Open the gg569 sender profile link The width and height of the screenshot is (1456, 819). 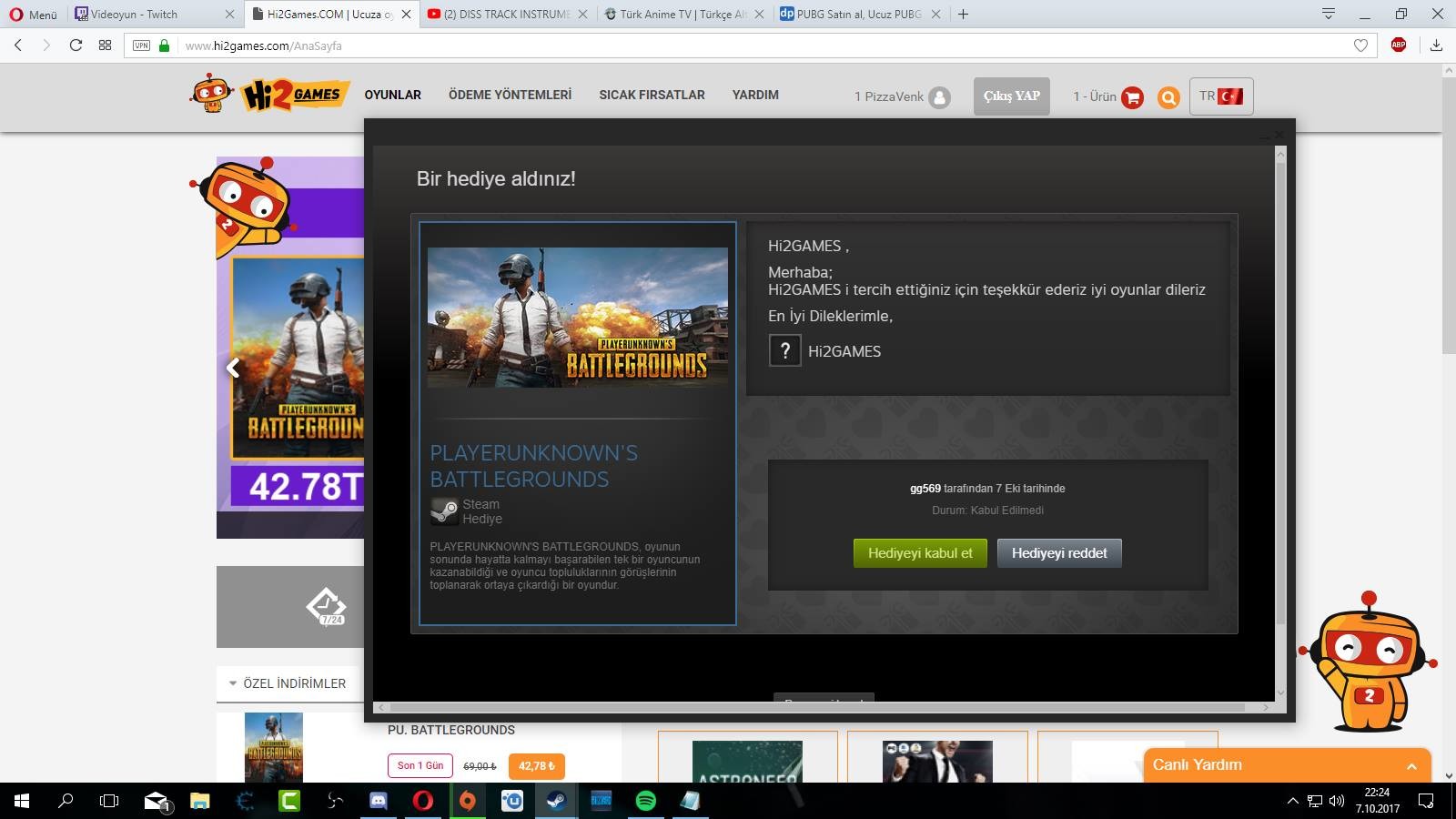[925, 489]
